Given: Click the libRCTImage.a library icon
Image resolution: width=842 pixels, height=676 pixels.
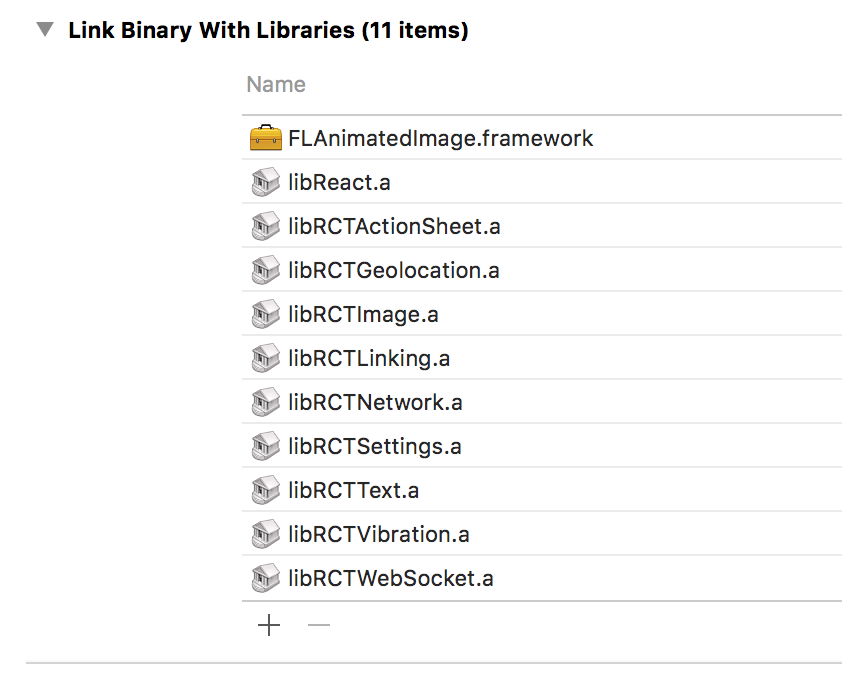Looking at the screenshot, I should coord(265,315).
